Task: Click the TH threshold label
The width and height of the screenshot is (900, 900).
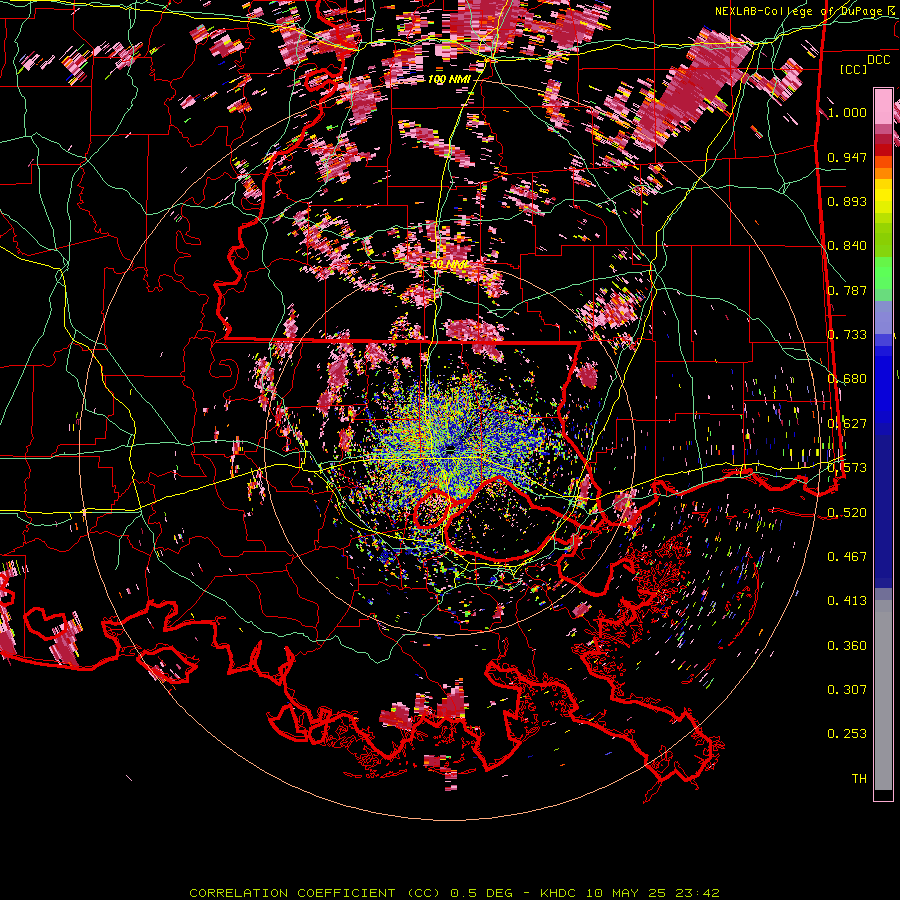Action: point(859,778)
